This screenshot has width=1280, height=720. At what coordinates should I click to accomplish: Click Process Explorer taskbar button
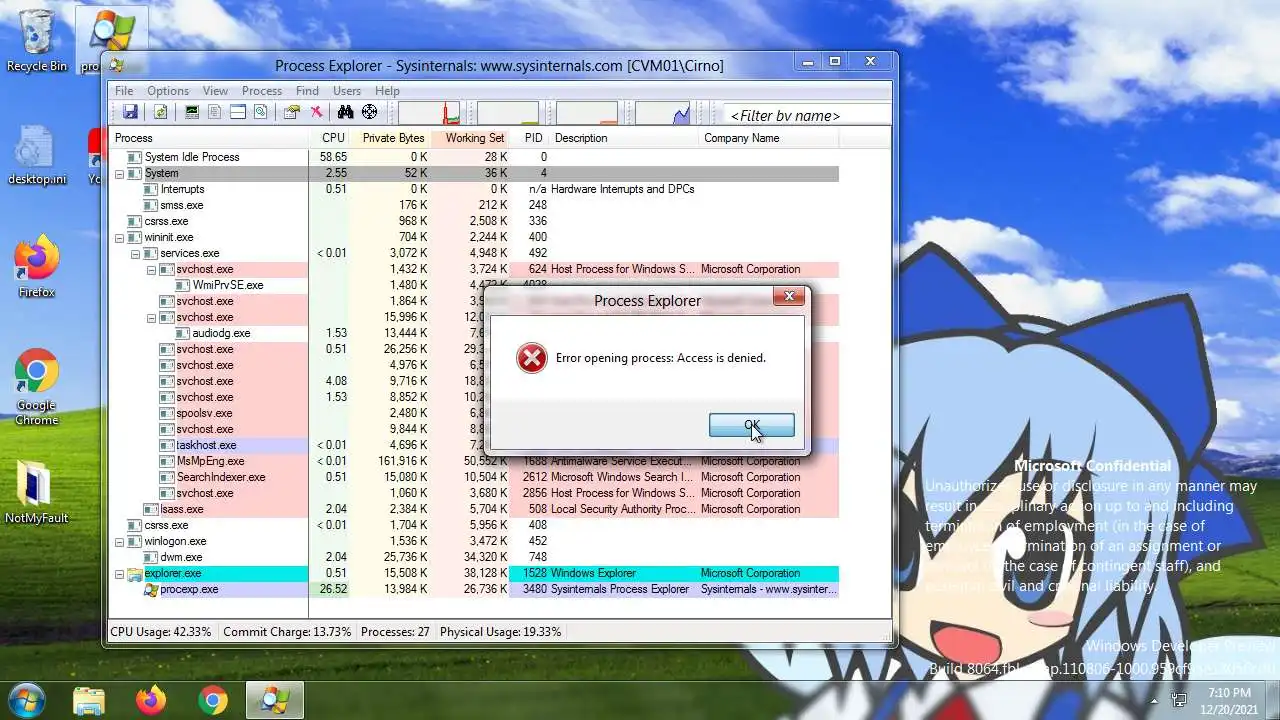point(275,700)
